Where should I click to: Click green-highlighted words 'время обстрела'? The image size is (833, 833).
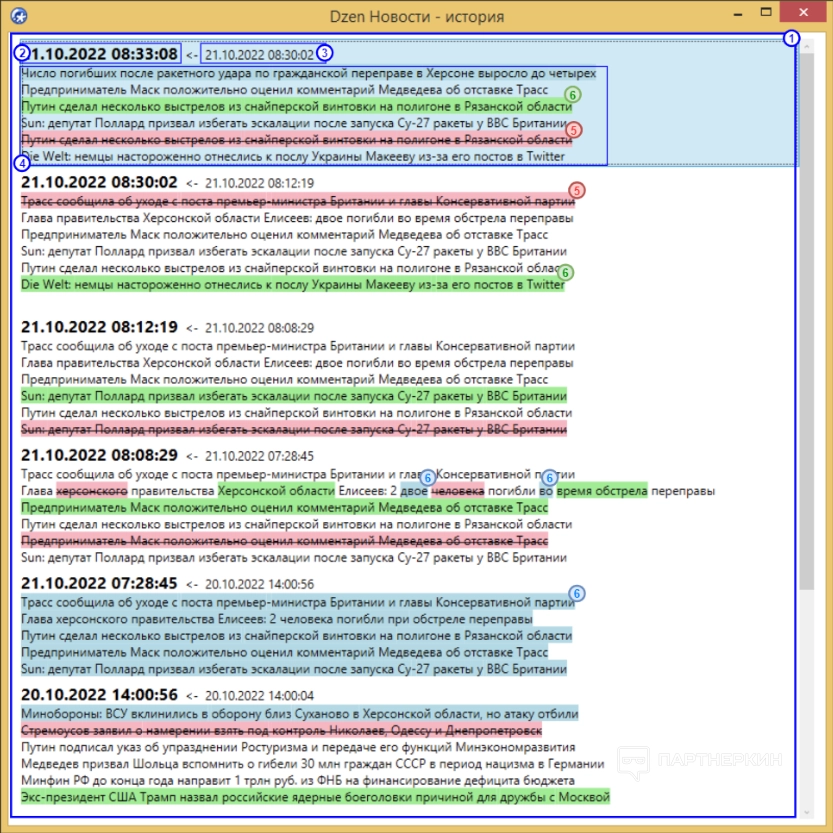click(602, 490)
